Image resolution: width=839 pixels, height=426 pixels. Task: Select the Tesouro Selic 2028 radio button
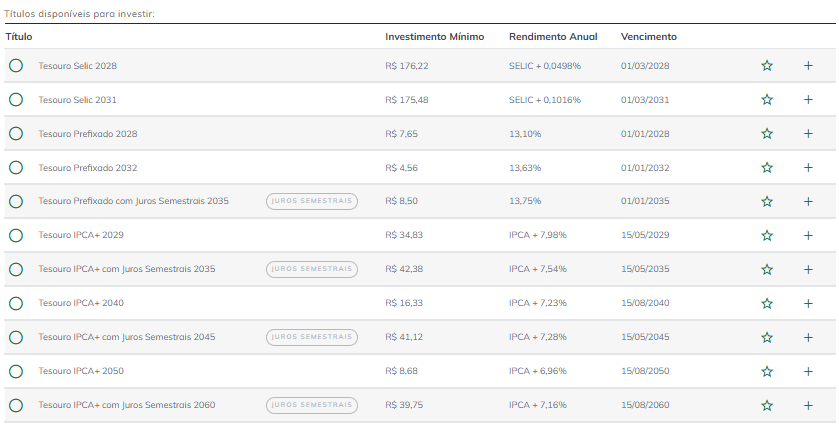coord(16,66)
